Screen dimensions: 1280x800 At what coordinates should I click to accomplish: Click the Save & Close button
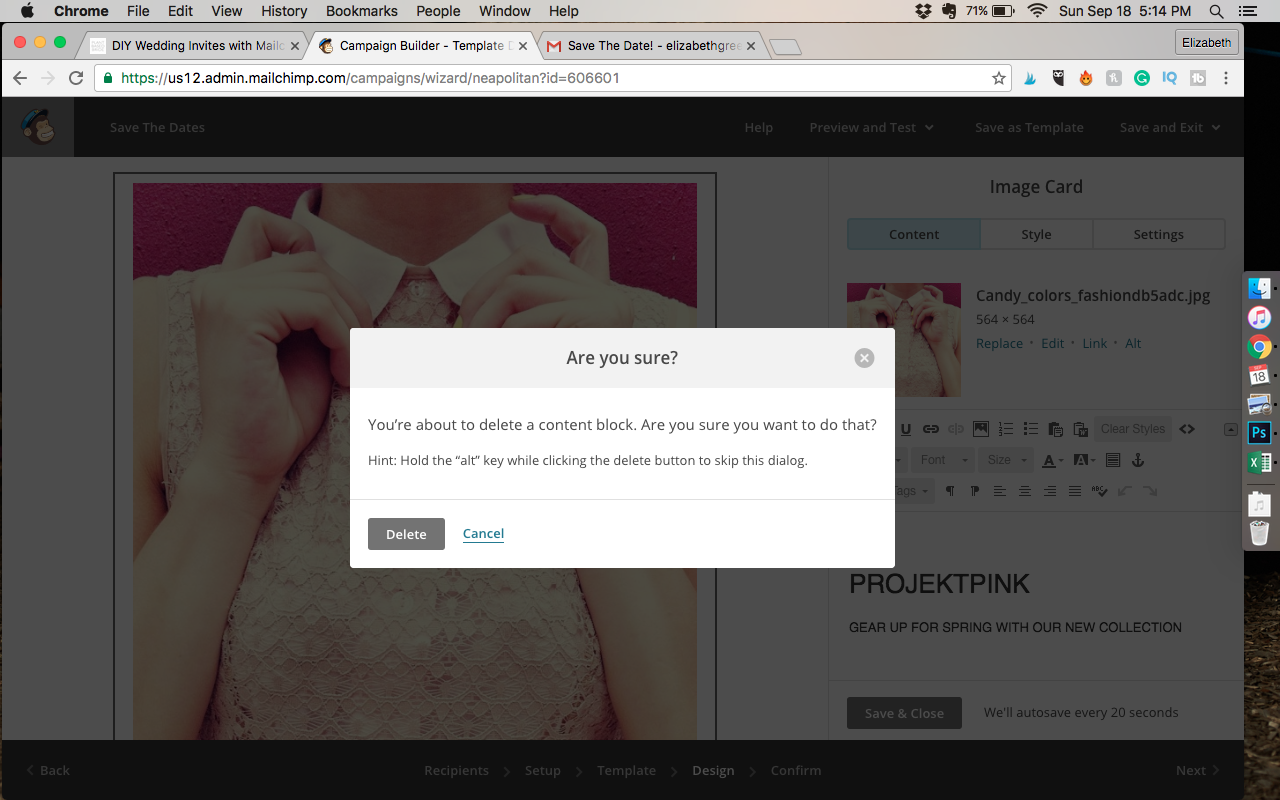[904, 713]
